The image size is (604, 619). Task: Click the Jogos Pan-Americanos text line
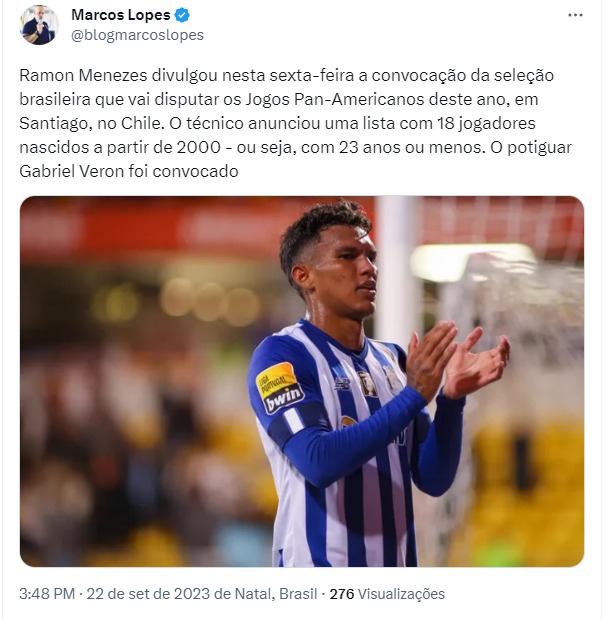point(279,99)
